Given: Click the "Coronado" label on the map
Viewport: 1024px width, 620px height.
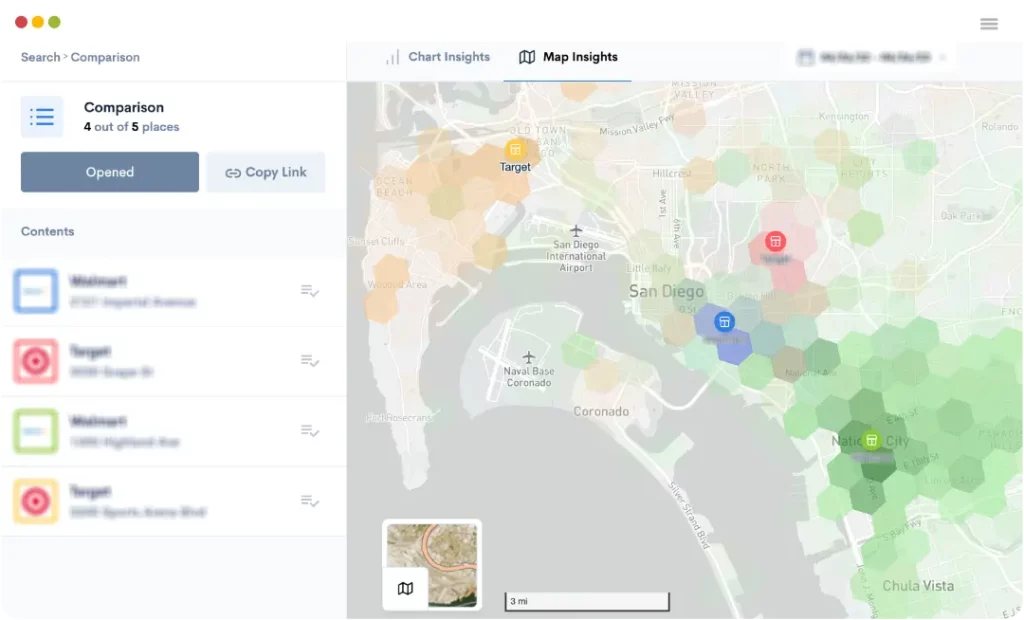Looking at the screenshot, I should (601, 412).
